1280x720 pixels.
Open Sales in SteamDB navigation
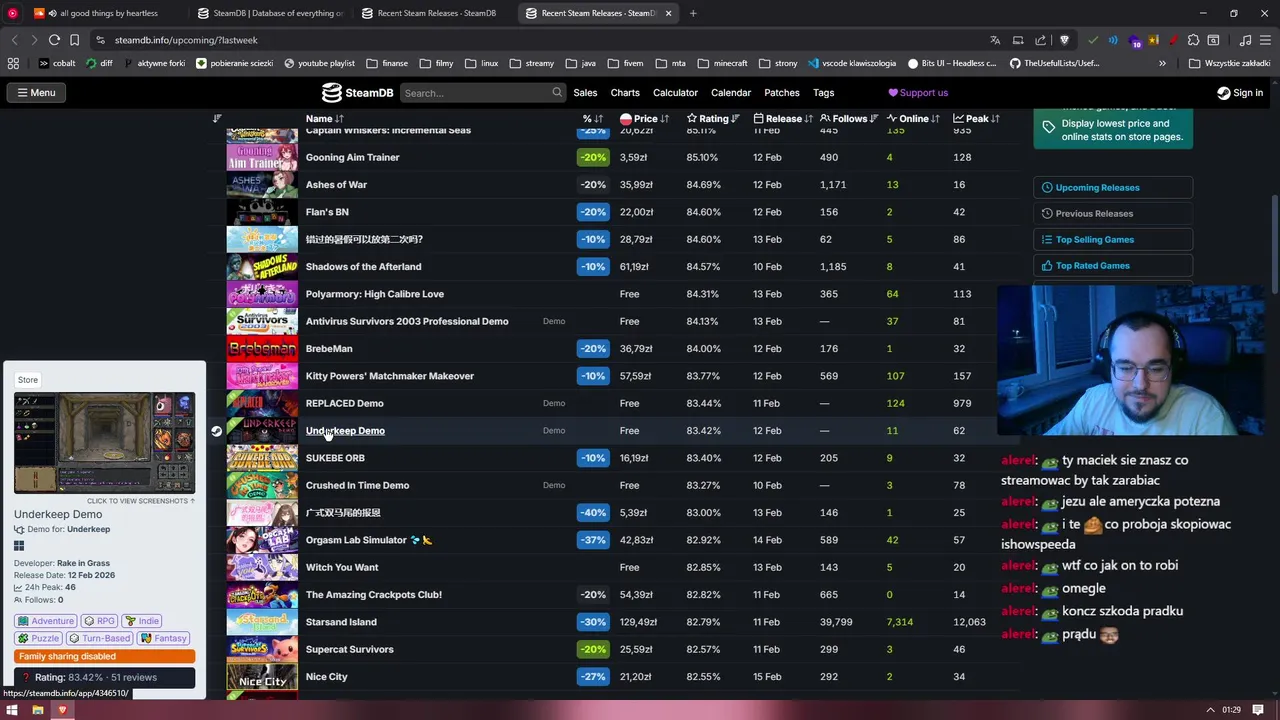pos(585,93)
